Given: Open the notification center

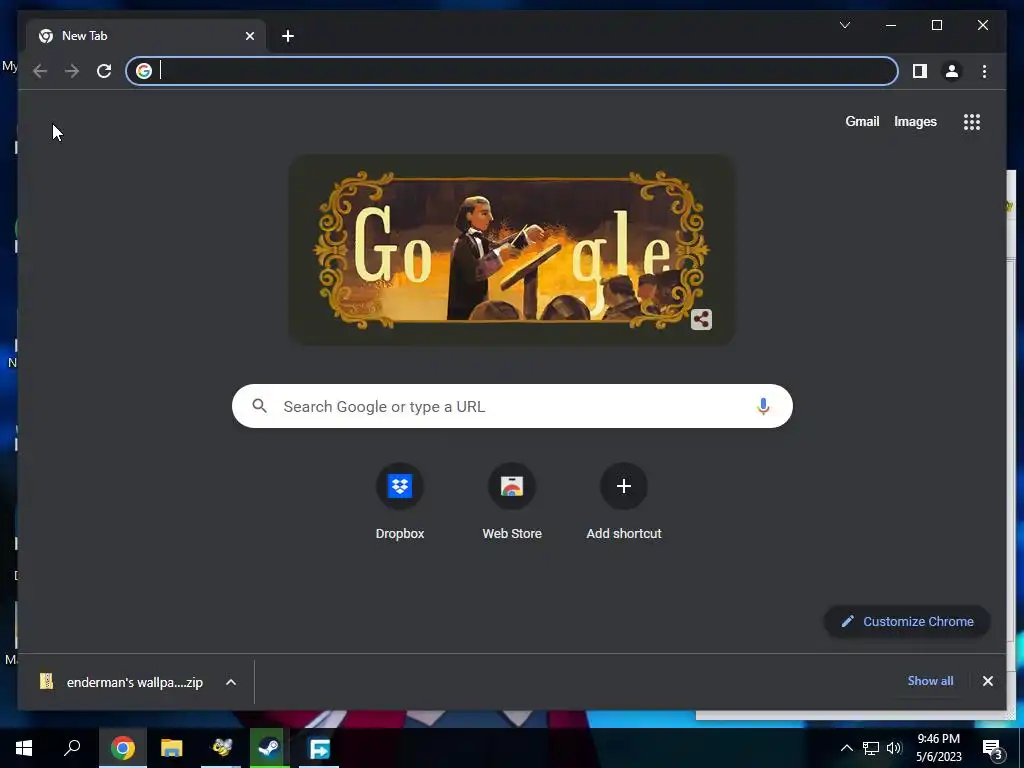Looking at the screenshot, I should point(992,749).
